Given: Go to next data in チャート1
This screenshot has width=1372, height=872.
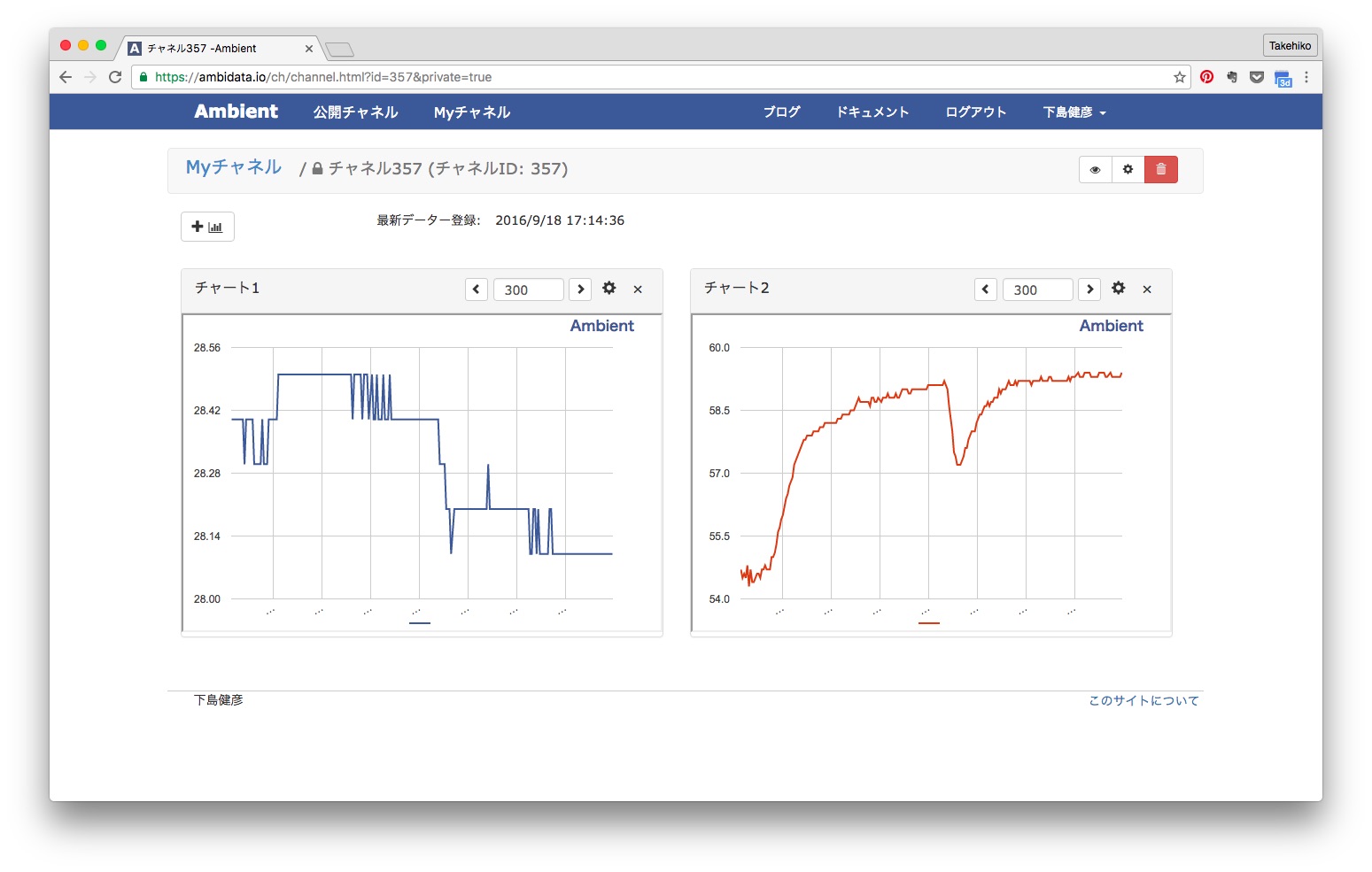Looking at the screenshot, I should pos(580,289).
